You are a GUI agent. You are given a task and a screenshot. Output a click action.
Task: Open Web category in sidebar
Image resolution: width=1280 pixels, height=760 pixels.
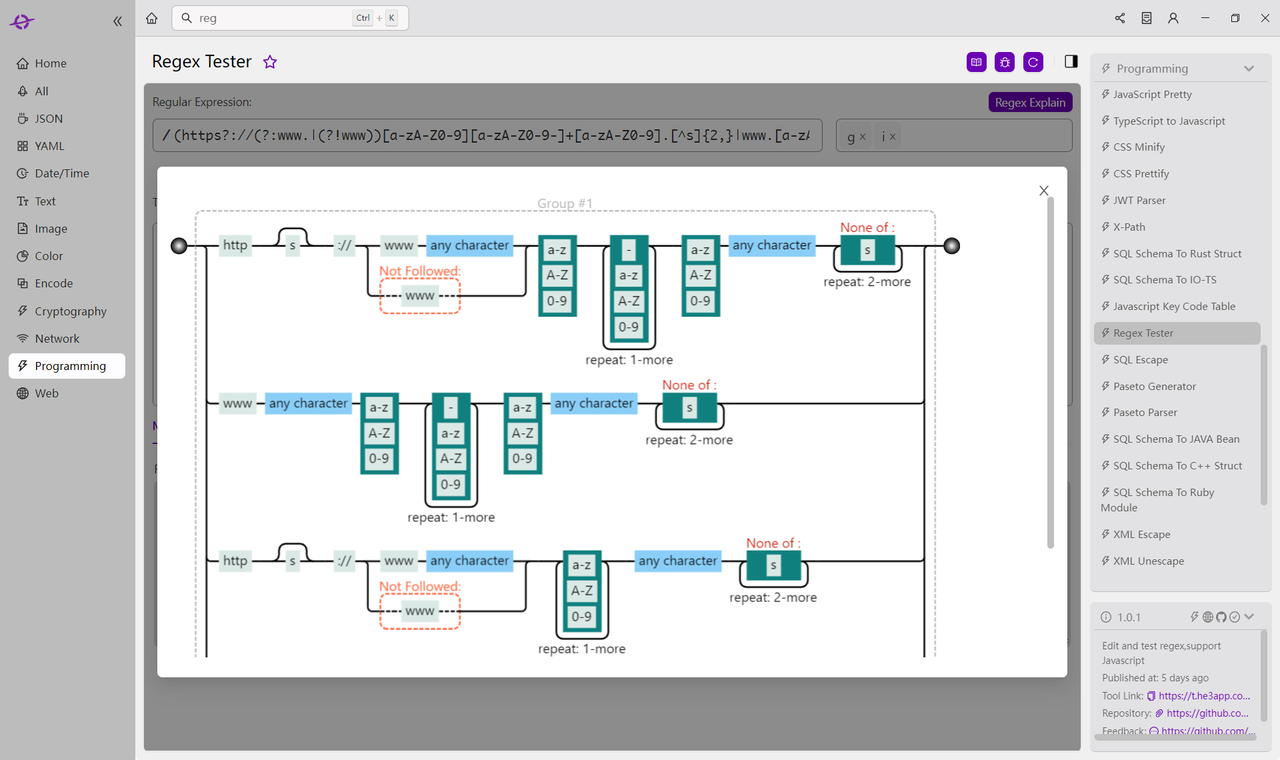67,393
